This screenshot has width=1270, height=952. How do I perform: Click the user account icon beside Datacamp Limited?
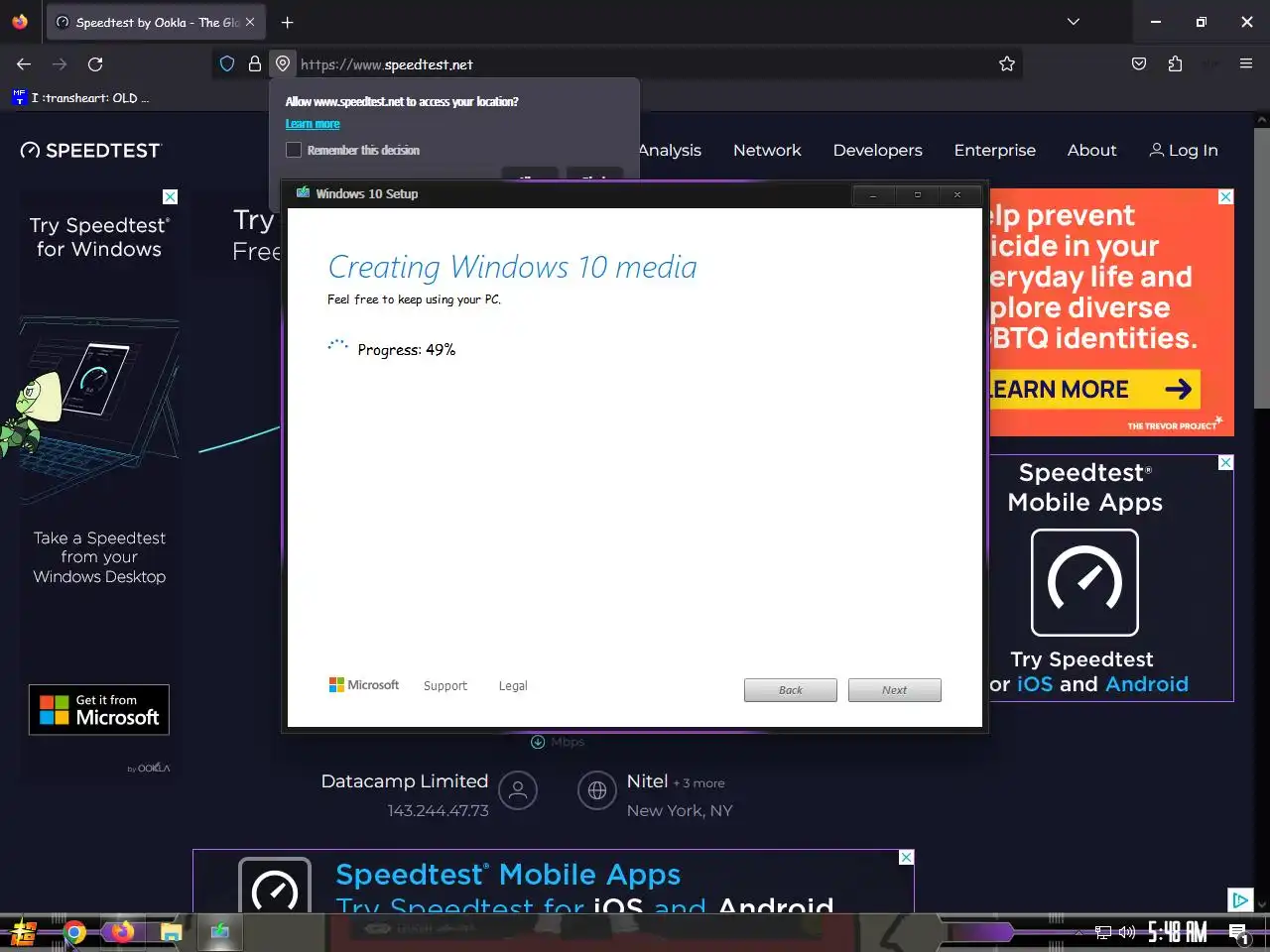pos(518,790)
